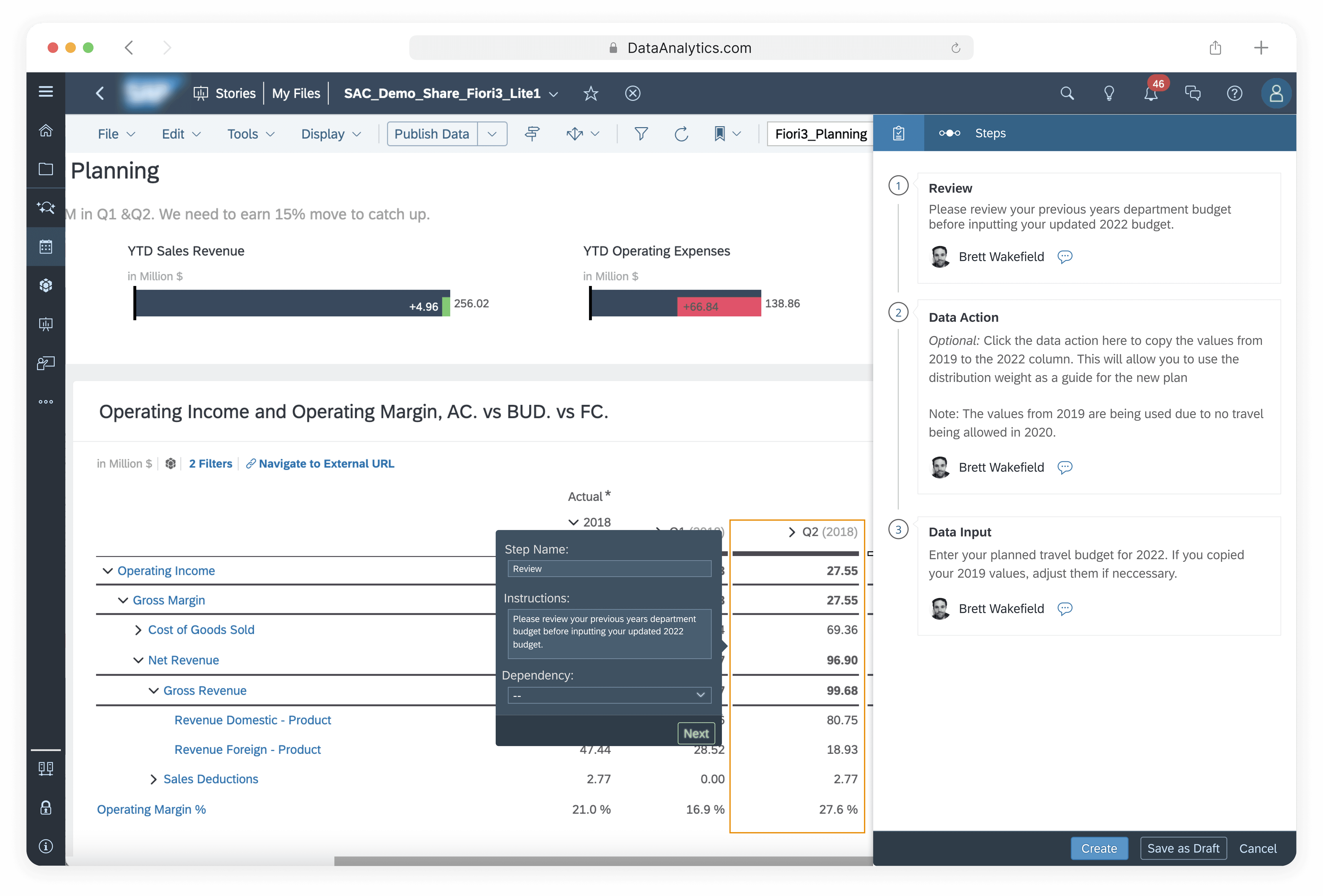The height and width of the screenshot is (896, 1323).
Task: Reload the page in browser
Action: [x=956, y=48]
